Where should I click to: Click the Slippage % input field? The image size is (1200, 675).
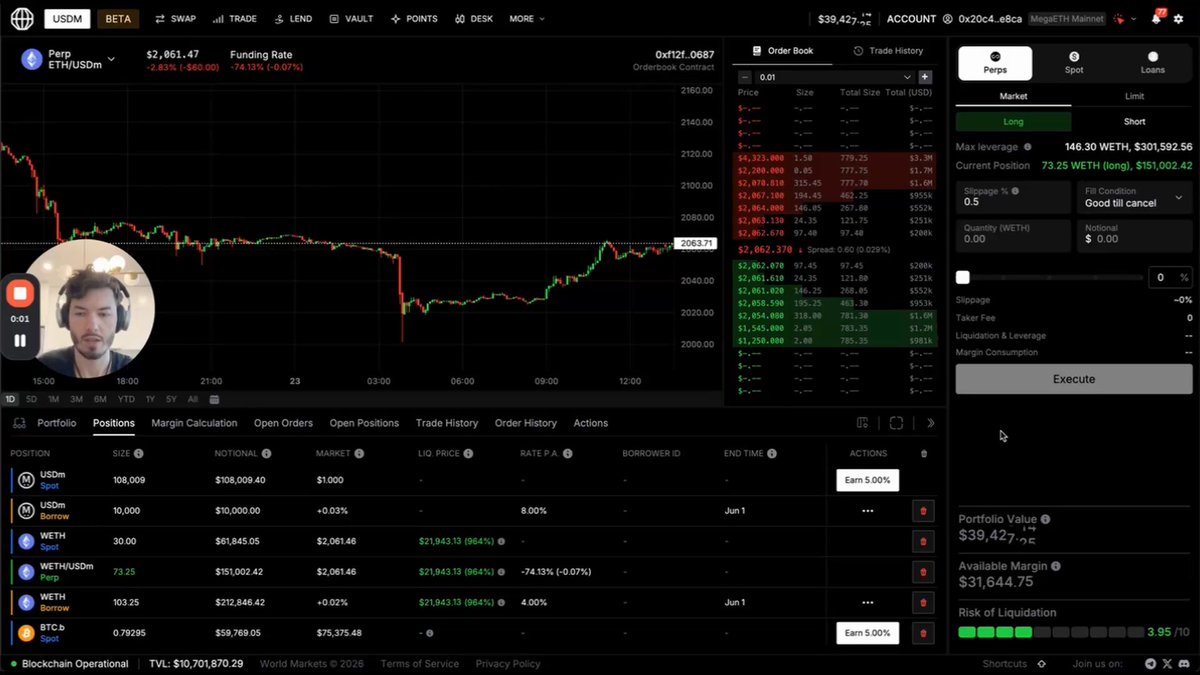(1013, 197)
